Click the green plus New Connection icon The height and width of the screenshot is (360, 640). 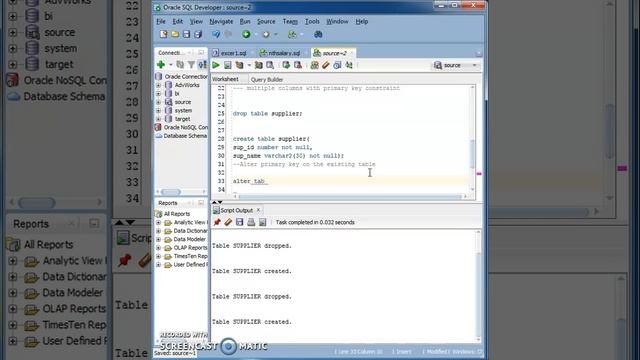tap(161, 64)
